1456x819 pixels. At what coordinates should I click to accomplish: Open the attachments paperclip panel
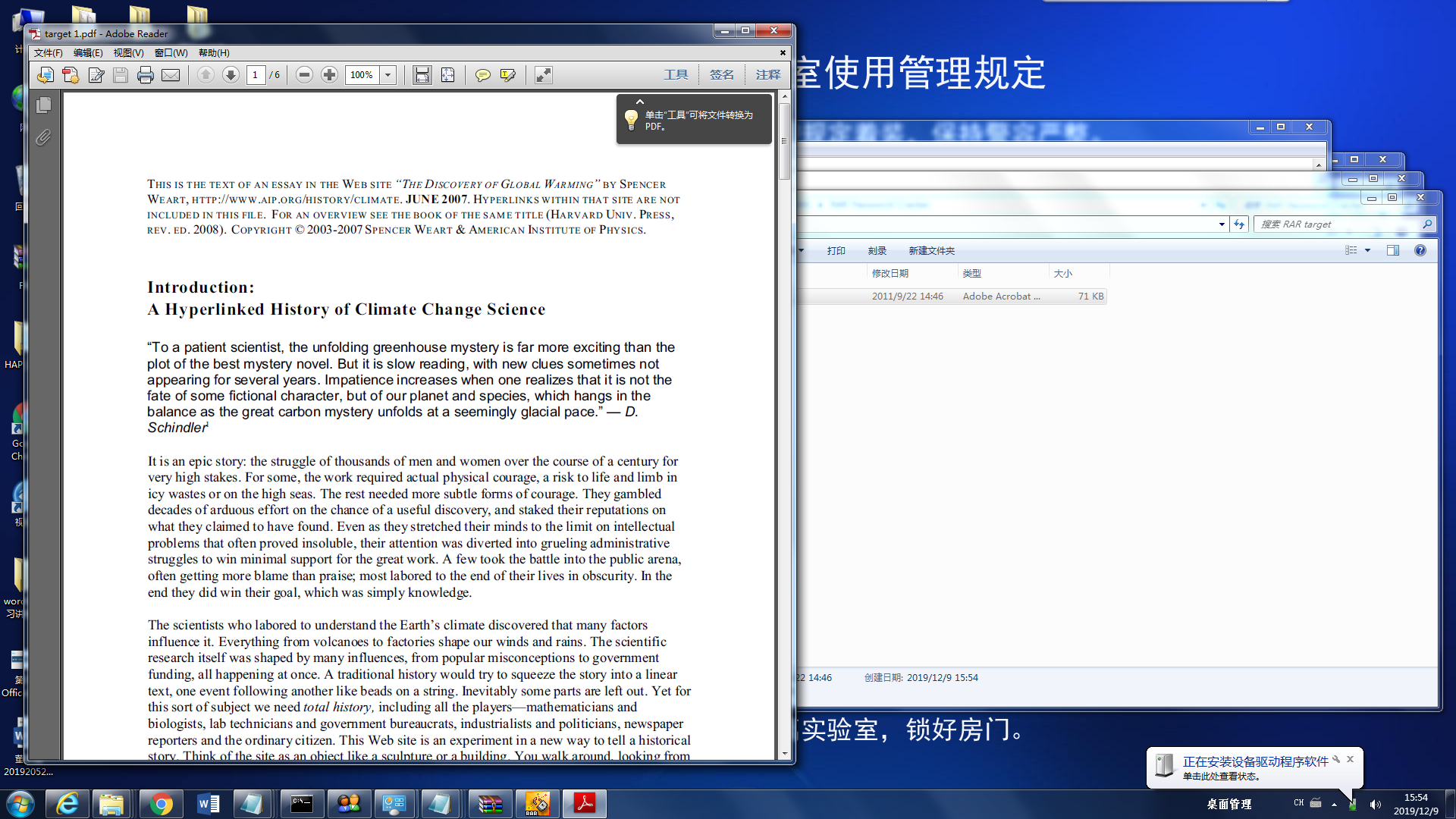(43, 137)
